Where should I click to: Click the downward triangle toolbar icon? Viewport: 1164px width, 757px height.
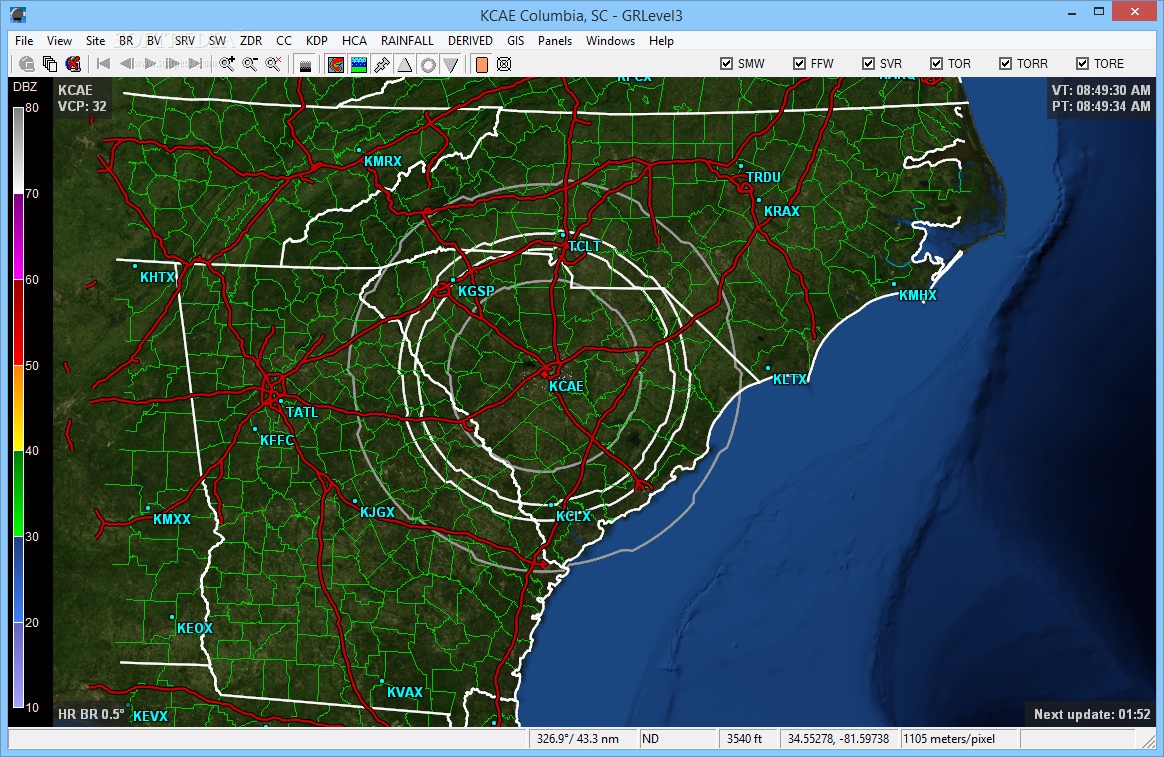[451, 64]
